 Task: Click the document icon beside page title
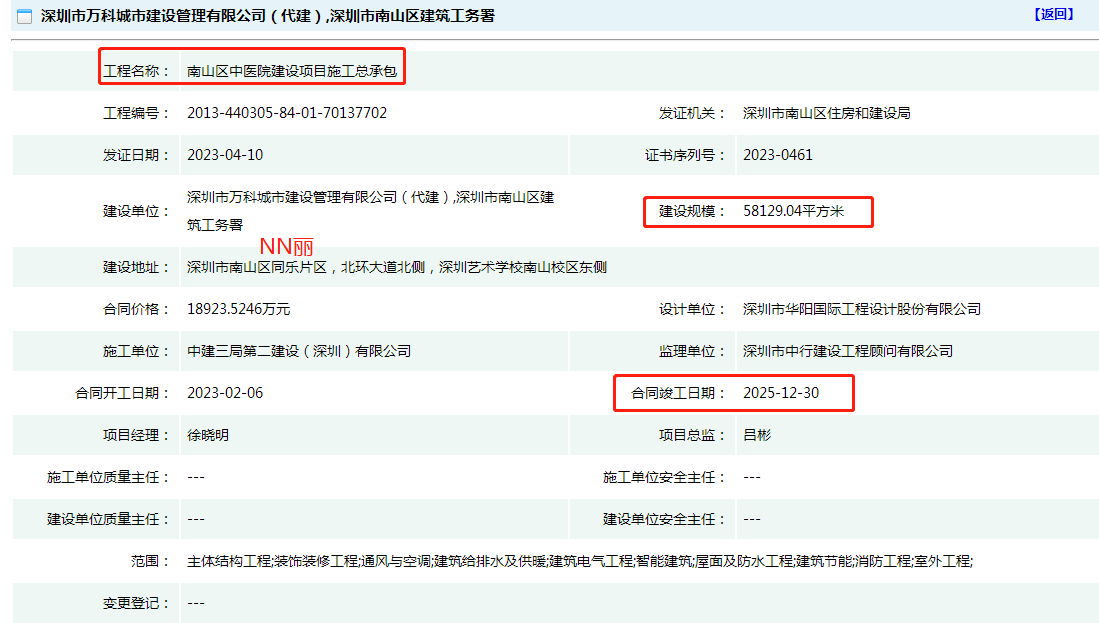pyautogui.click(x=24, y=16)
